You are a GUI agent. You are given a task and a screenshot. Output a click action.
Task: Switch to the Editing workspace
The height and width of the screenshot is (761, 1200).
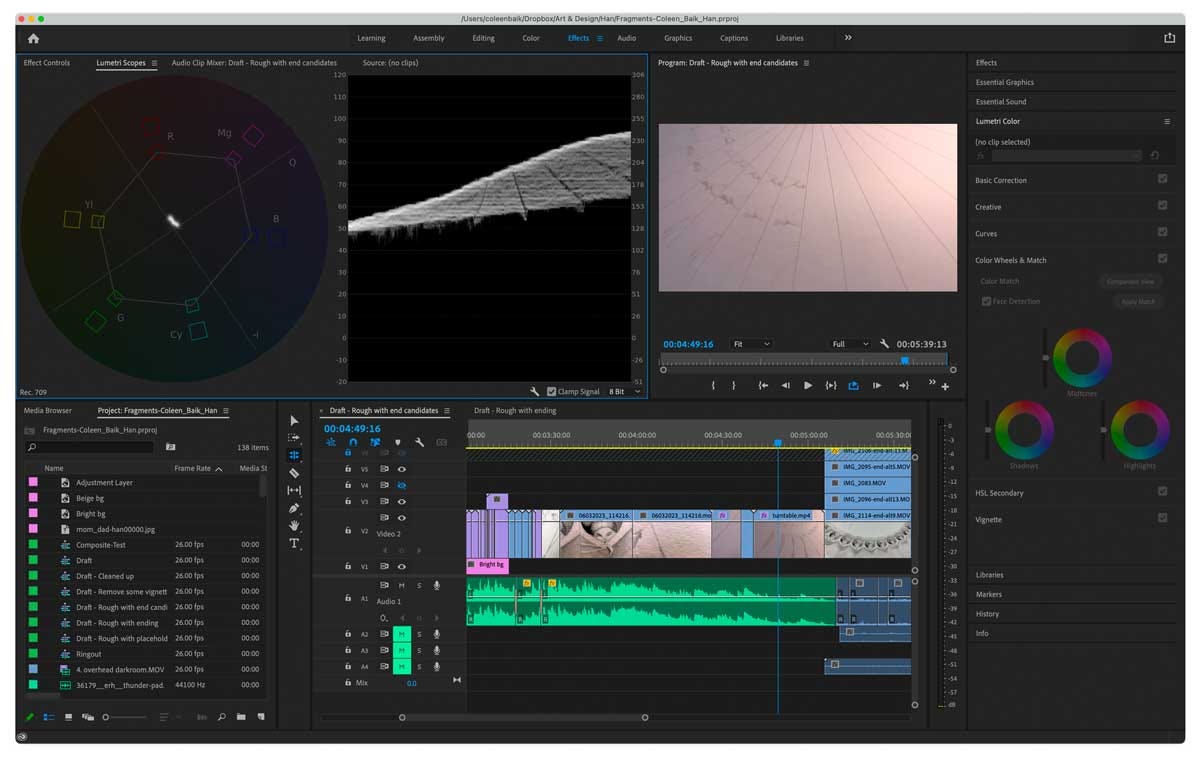pyautogui.click(x=483, y=38)
